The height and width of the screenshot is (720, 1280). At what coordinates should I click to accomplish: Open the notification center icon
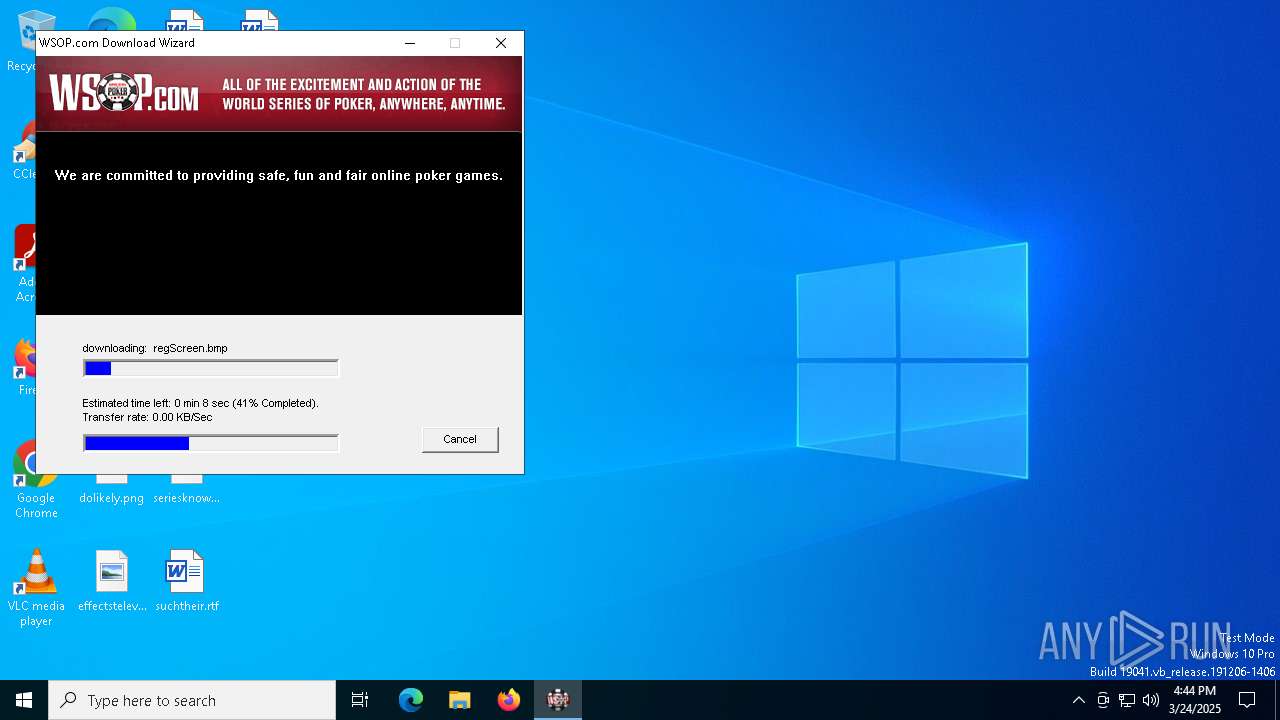click(1247, 700)
